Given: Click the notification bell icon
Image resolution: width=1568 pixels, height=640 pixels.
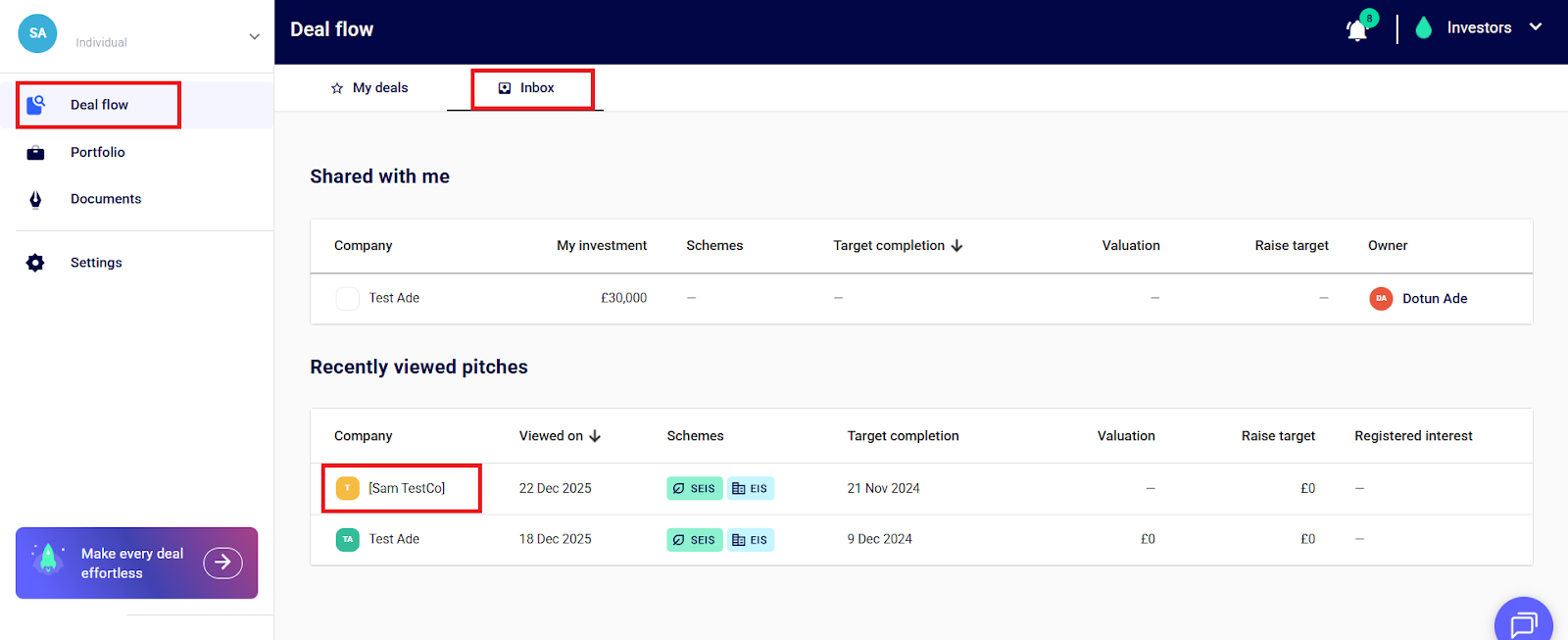Looking at the screenshot, I should pos(1357,30).
